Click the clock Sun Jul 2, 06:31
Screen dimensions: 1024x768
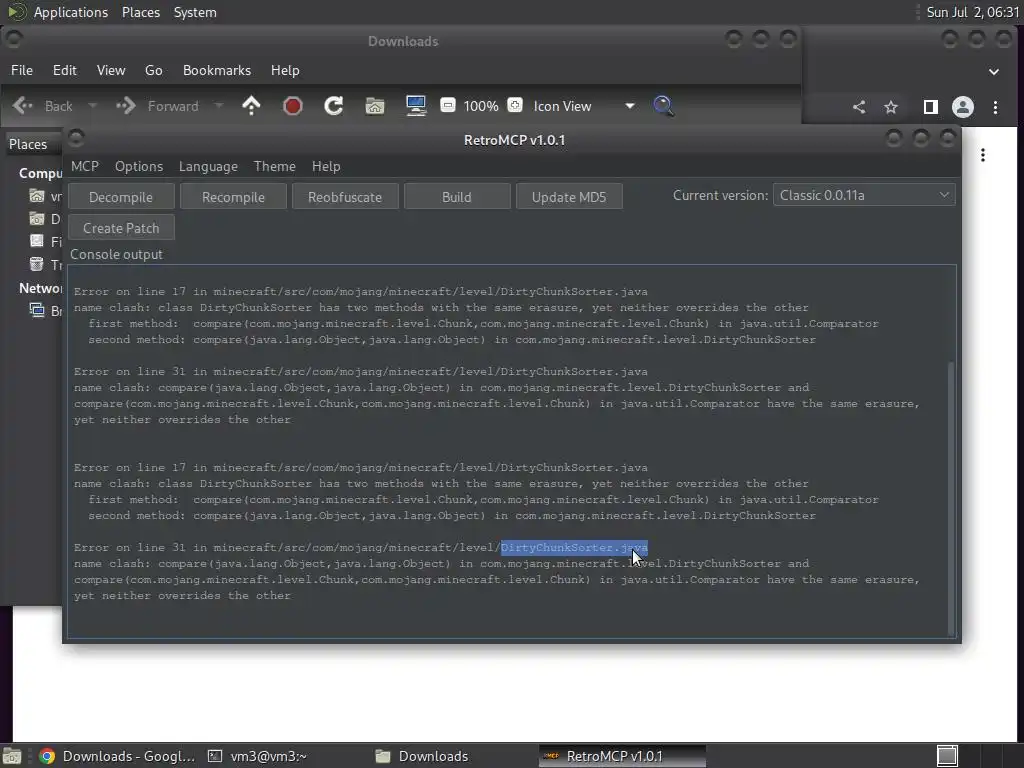point(973,12)
